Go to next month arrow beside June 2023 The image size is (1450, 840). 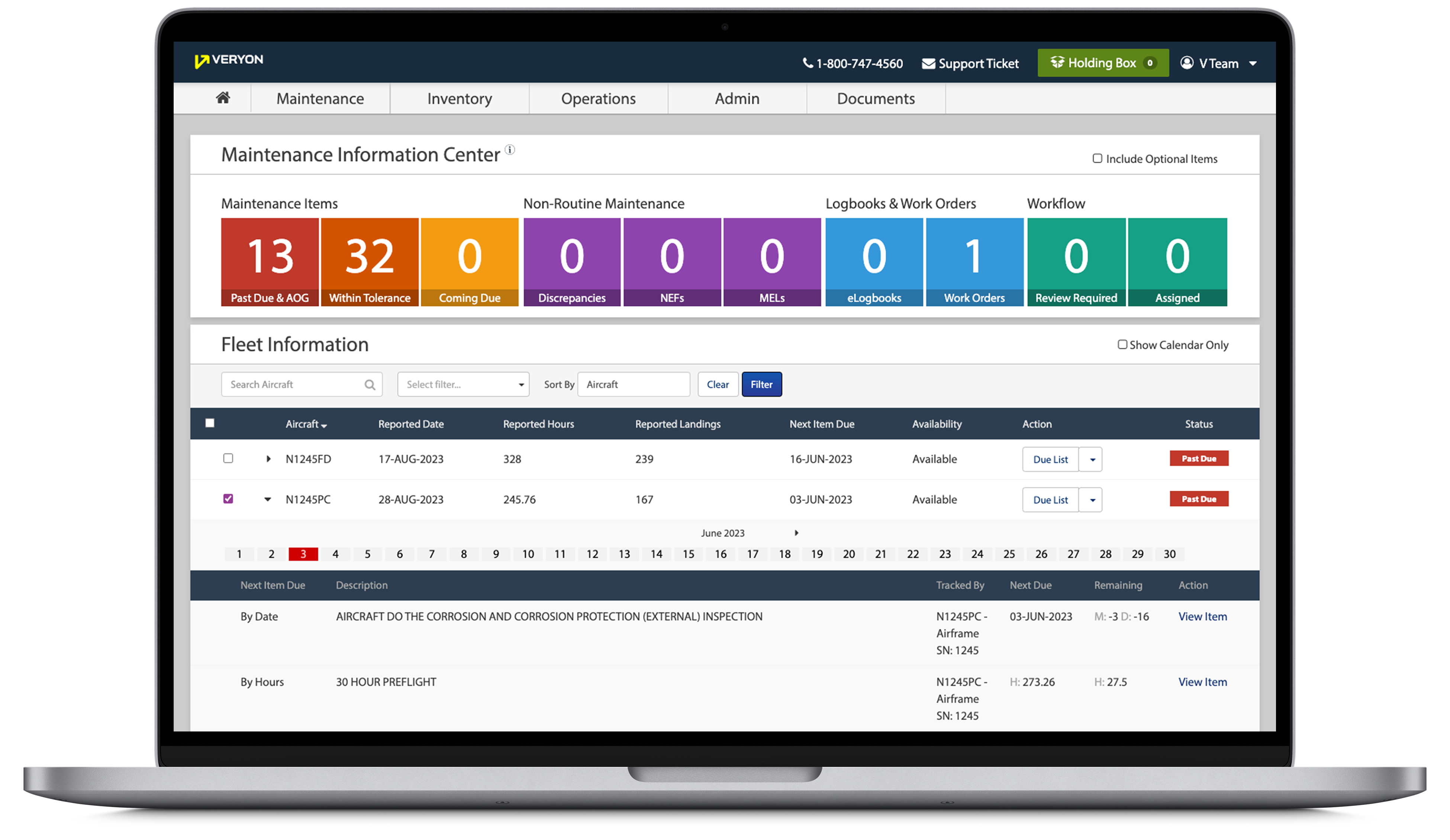point(796,533)
